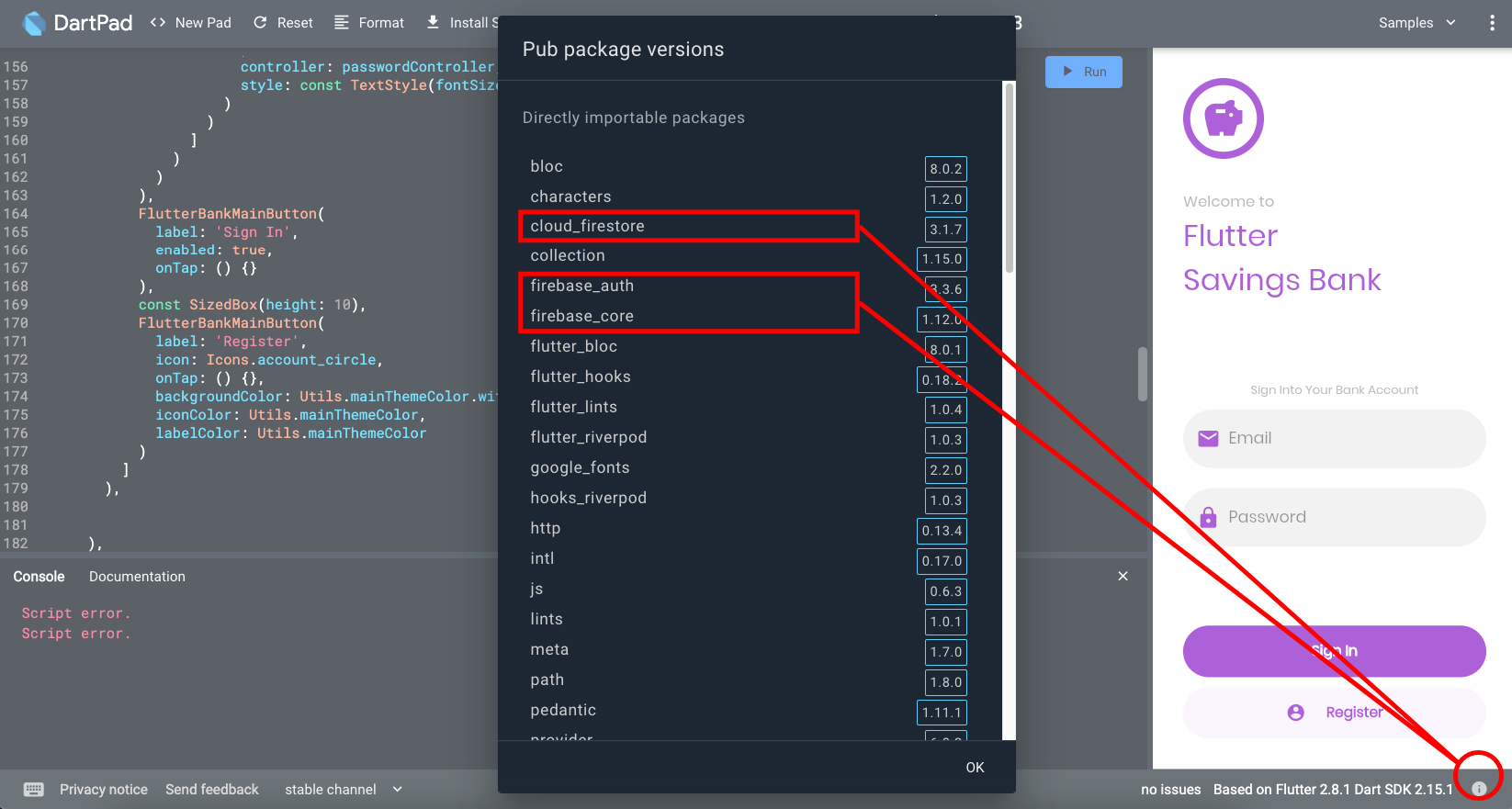The image size is (1512, 809).
Task: Click the dialog's vertical scrollbar thumb
Action: (x=1010, y=178)
